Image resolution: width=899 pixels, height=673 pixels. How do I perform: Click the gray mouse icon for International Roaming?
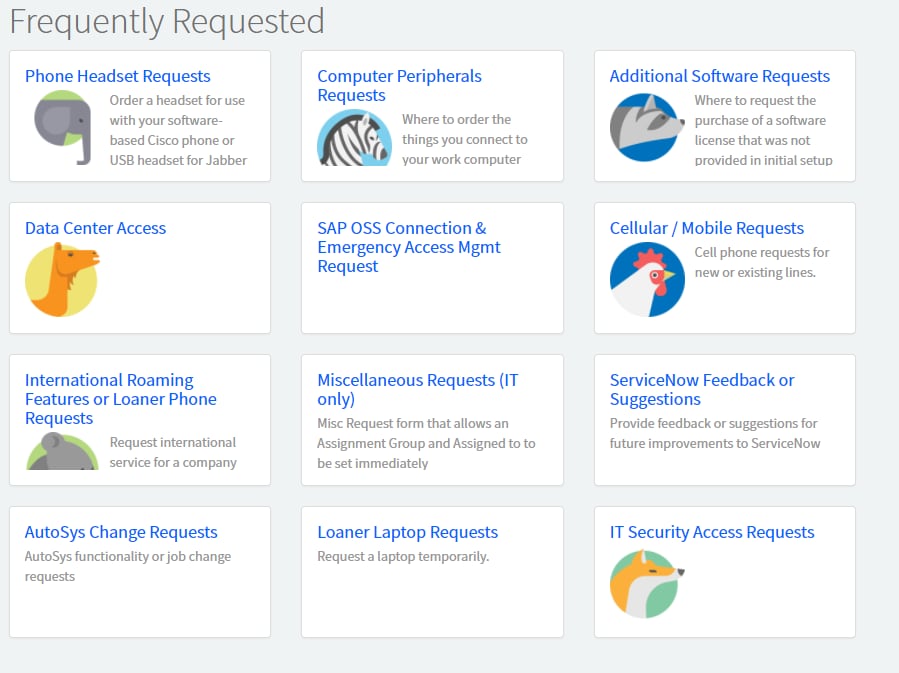coord(62,451)
